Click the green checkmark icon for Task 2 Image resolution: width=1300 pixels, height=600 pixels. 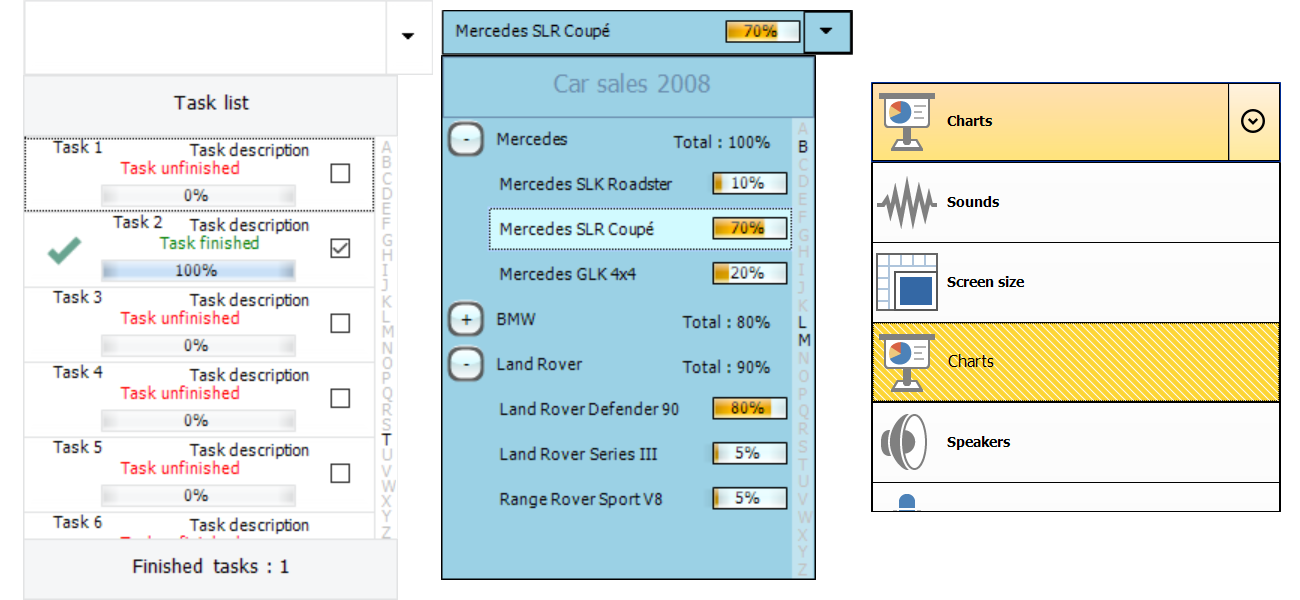[x=65, y=252]
